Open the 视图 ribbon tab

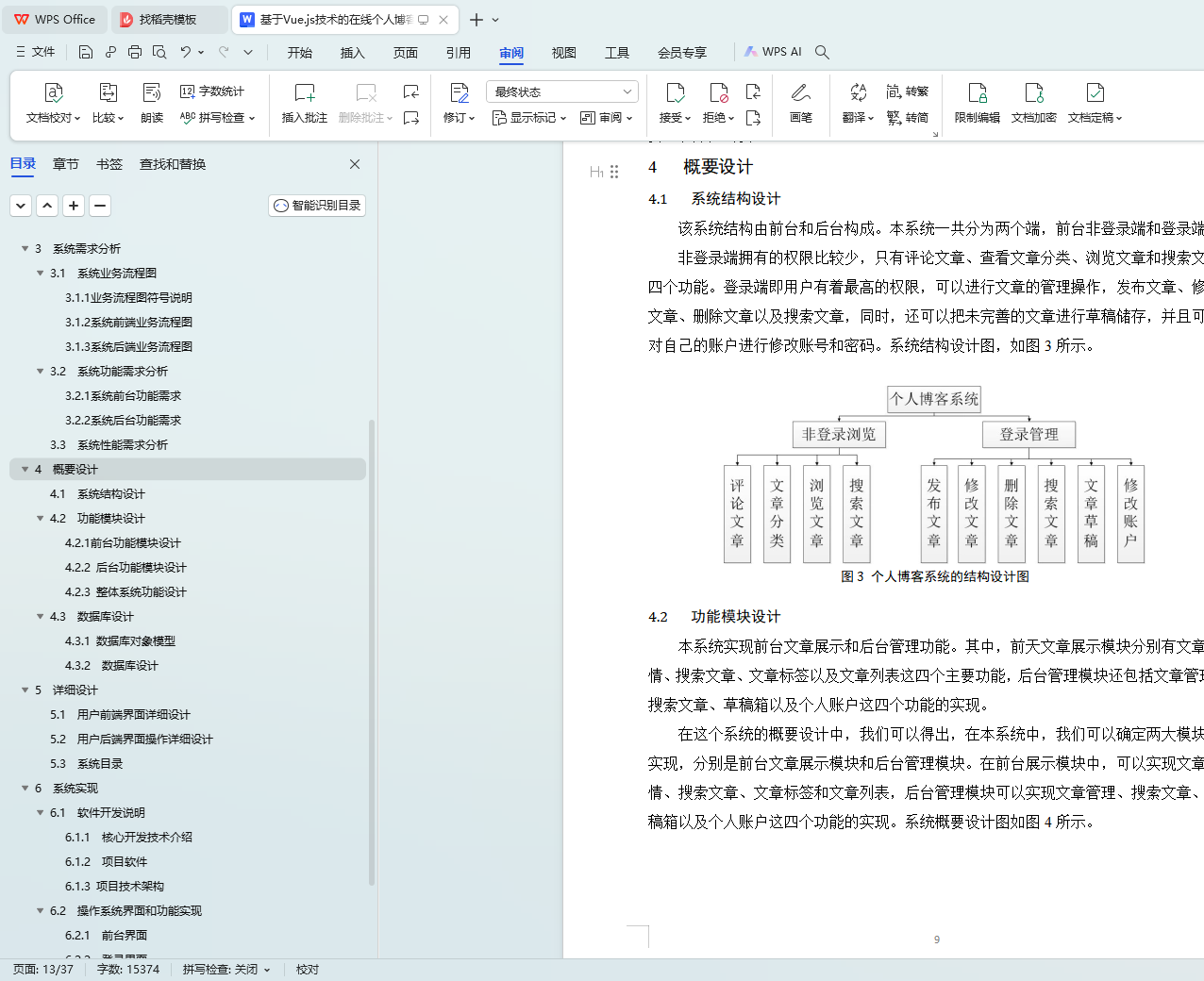[564, 53]
